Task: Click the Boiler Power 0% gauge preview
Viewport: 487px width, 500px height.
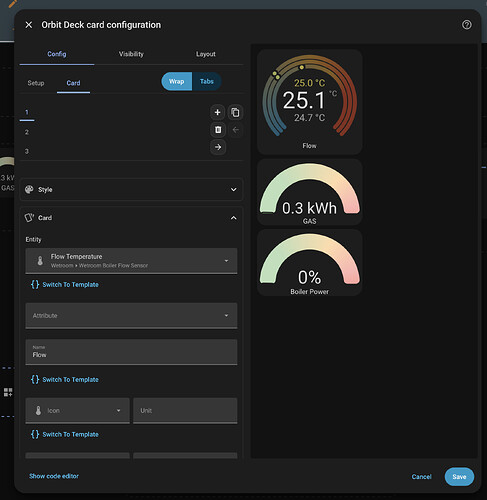Action: pos(310,263)
